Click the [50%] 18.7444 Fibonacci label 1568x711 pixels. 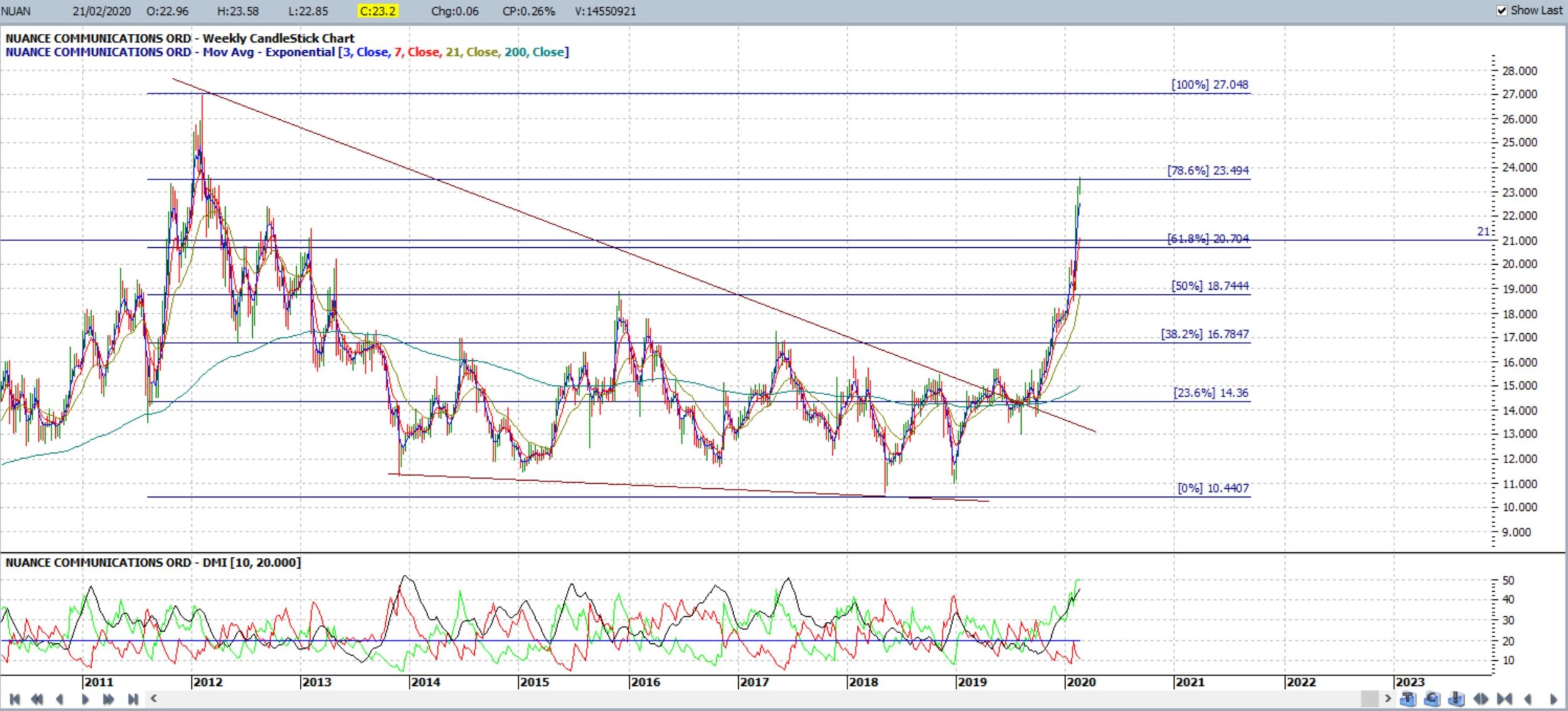pyautogui.click(x=1210, y=286)
